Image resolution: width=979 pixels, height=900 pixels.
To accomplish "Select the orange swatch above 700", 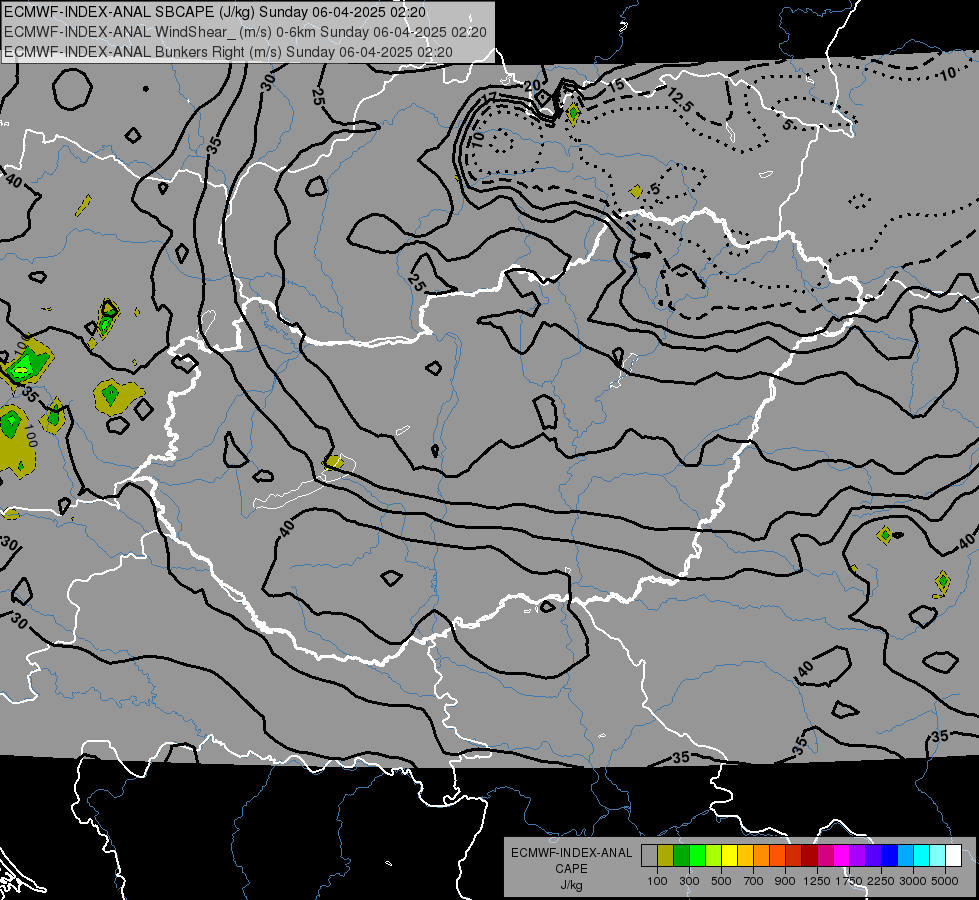I will 761,855.
